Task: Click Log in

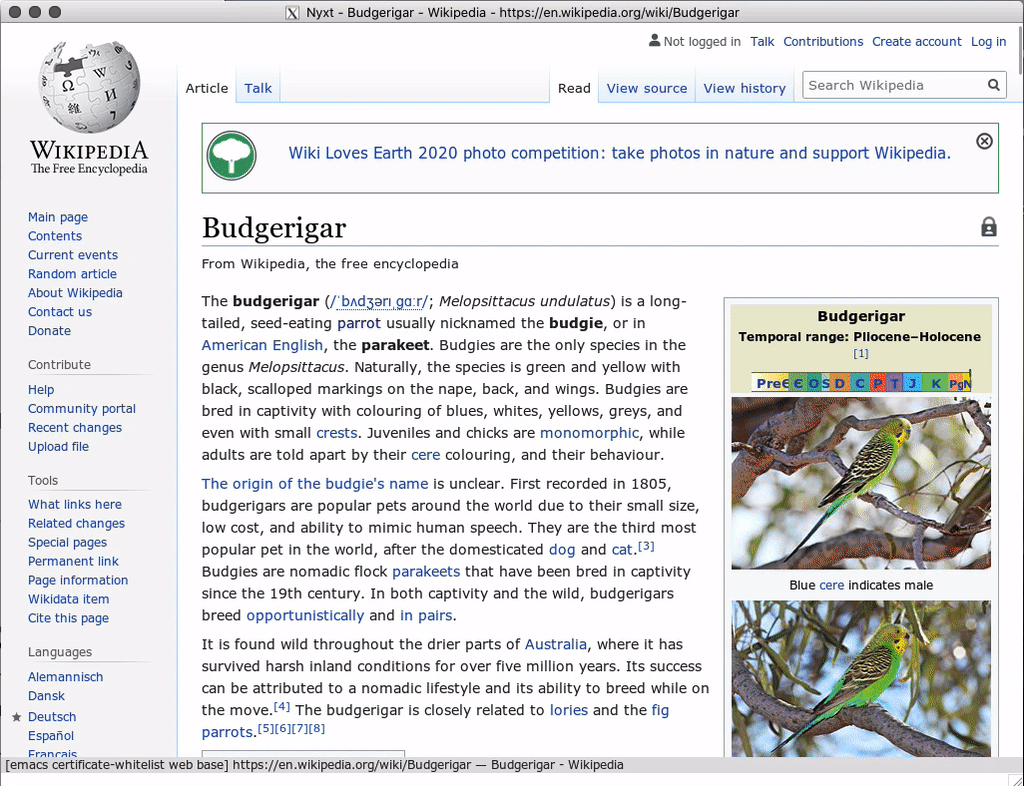Action: (988, 42)
